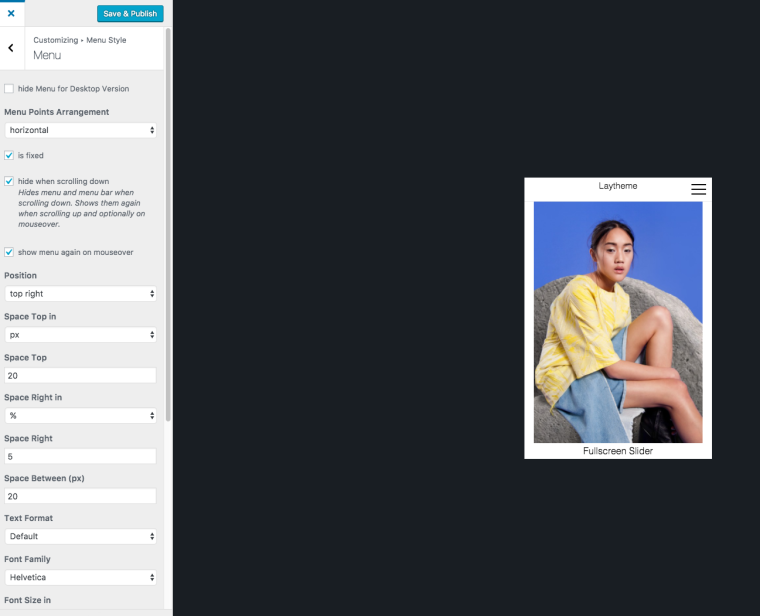Screen dimensions: 760x616
Task: Open the Text Format dropdown
Action: 80,537
